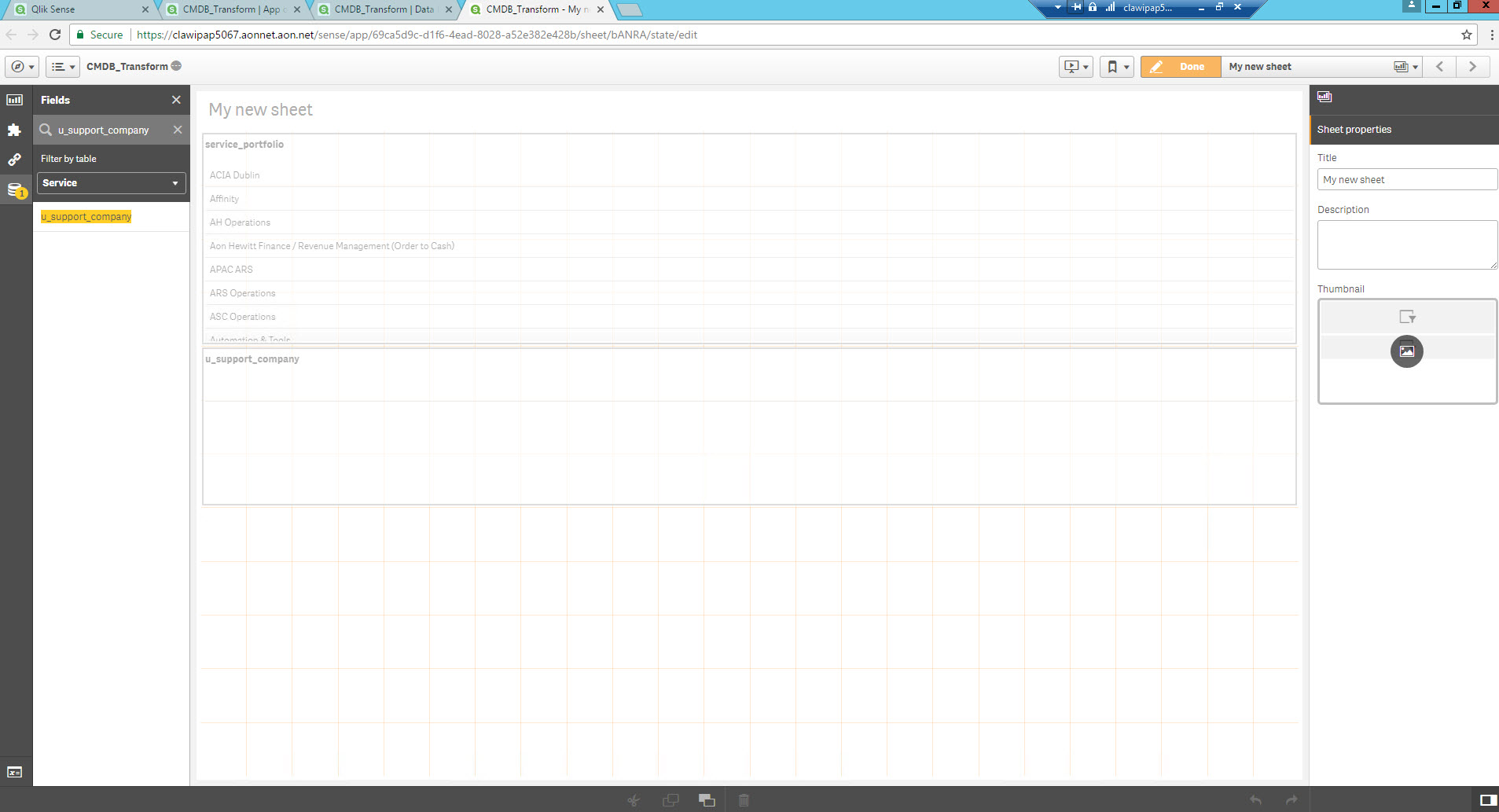Click the sheet properties panel icon
Image resolution: width=1499 pixels, height=812 pixels.
coord(1324,97)
